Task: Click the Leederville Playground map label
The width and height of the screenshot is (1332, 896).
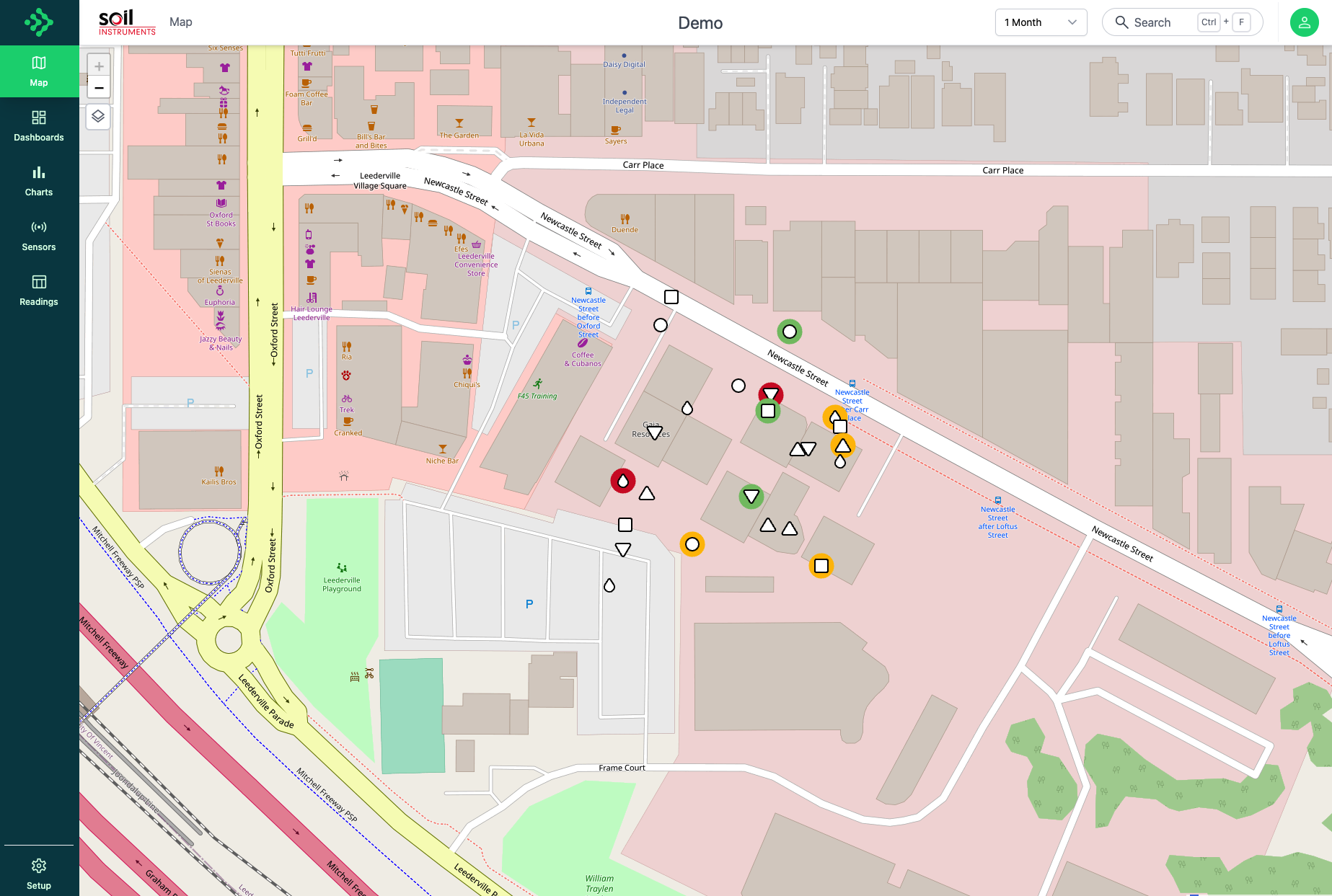Action: pyautogui.click(x=342, y=585)
